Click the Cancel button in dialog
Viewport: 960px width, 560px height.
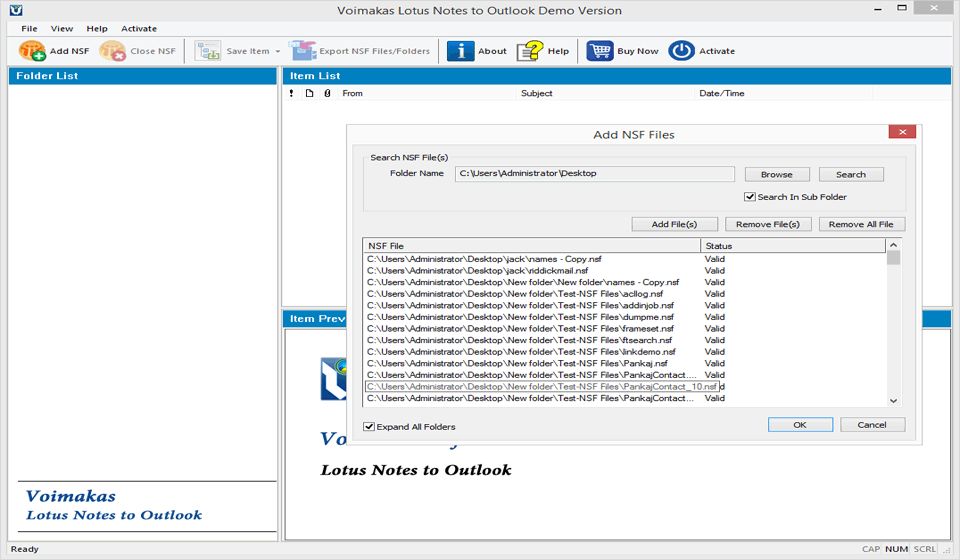tap(872, 425)
